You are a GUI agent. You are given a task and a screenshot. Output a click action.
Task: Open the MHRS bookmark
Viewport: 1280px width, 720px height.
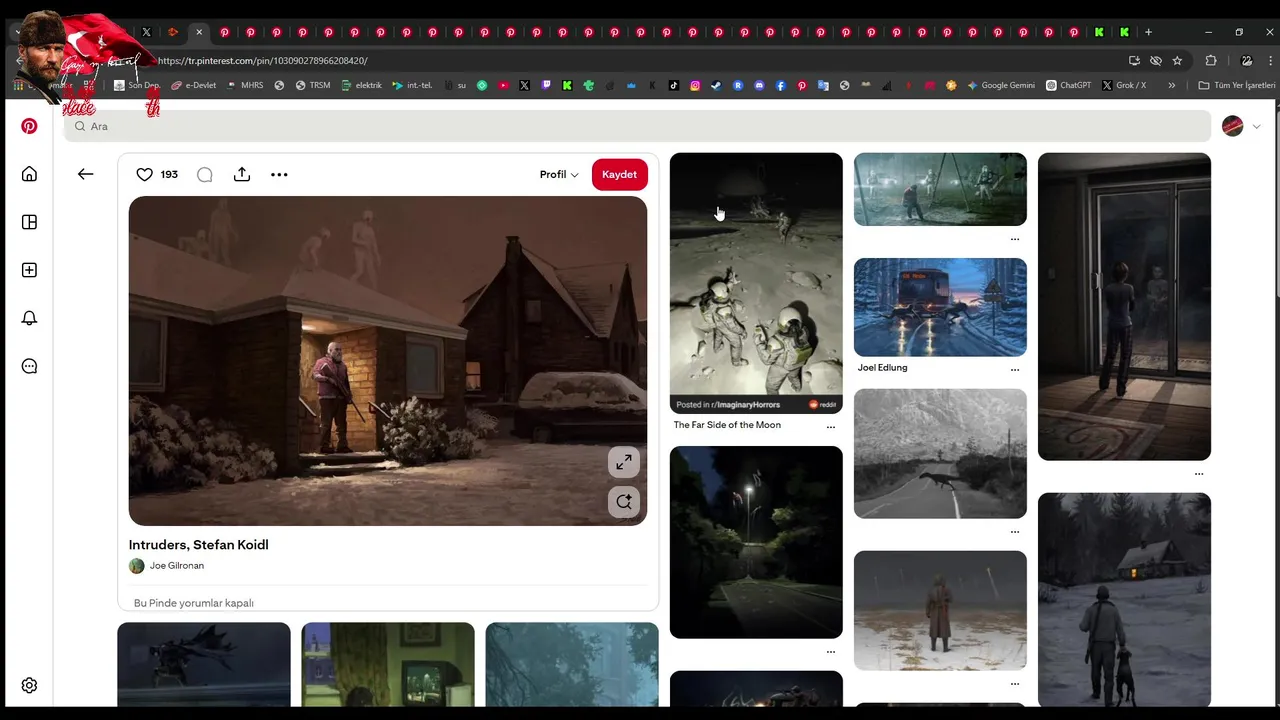245,86
